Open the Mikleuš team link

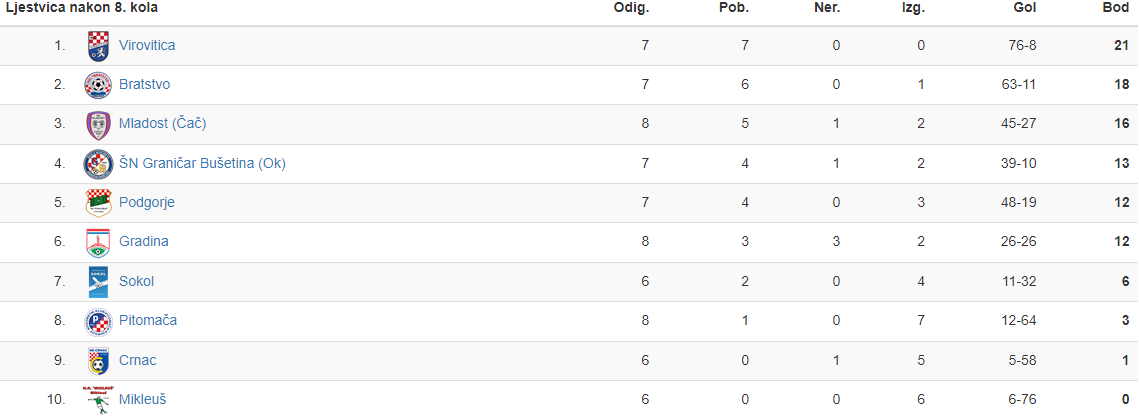143,399
